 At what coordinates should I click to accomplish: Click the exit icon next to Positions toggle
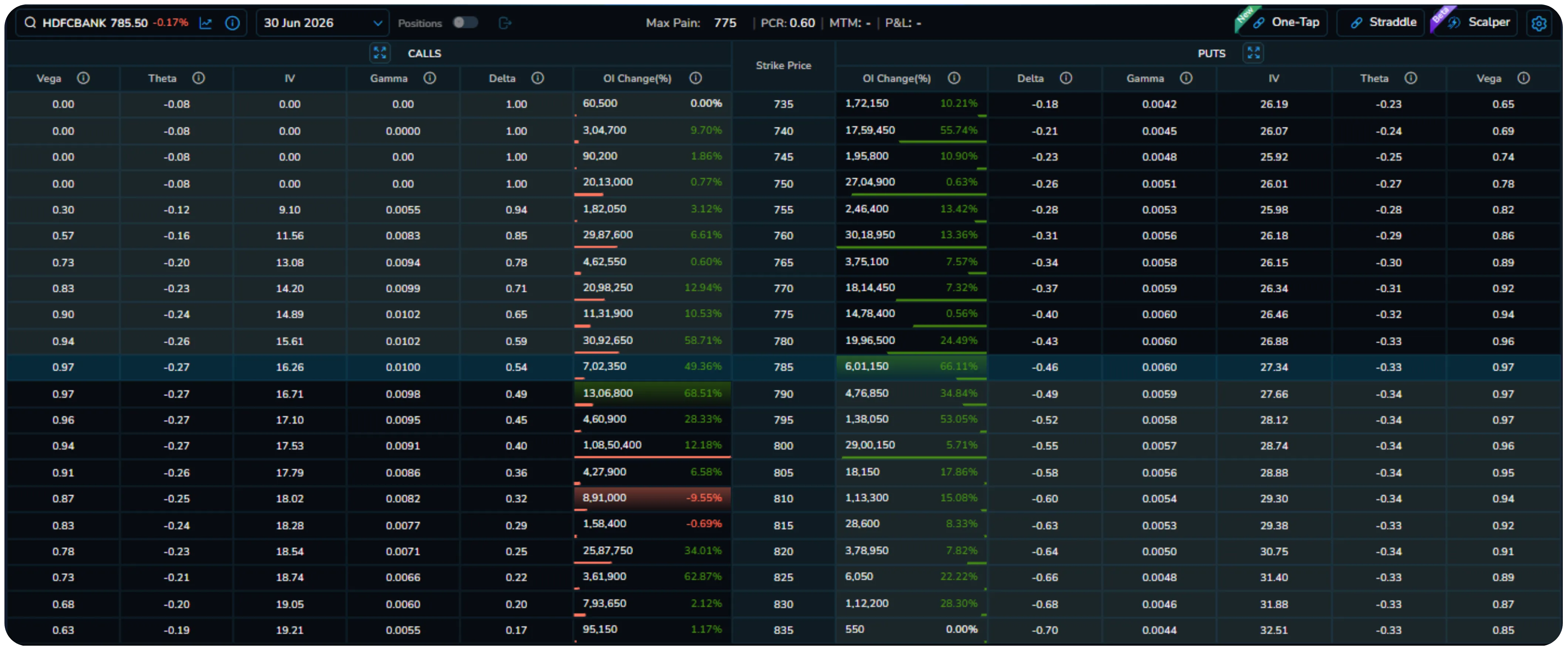(x=505, y=23)
